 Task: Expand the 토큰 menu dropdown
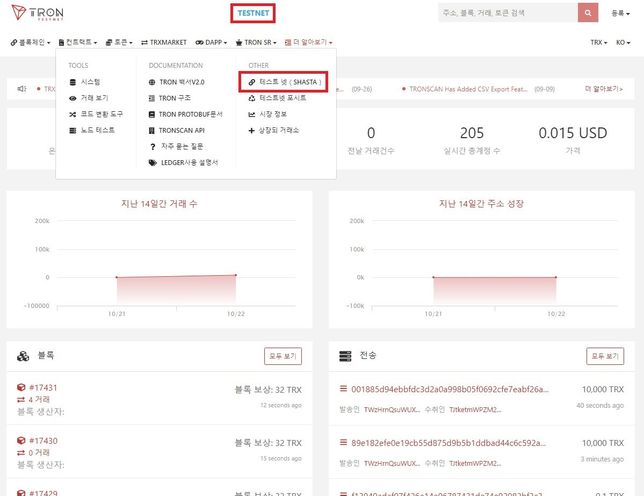point(119,42)
